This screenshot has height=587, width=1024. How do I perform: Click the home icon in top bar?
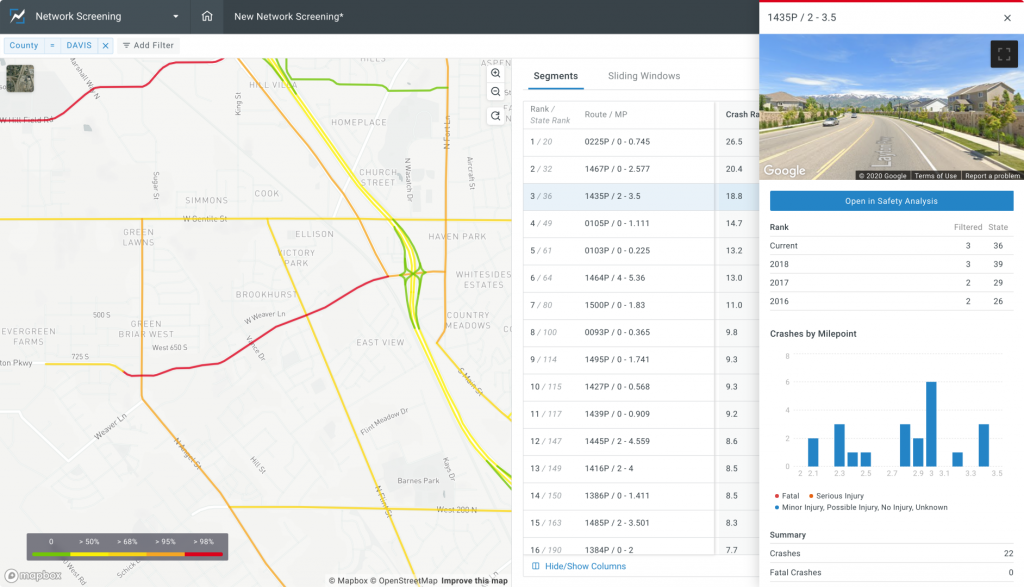point(207,17)
